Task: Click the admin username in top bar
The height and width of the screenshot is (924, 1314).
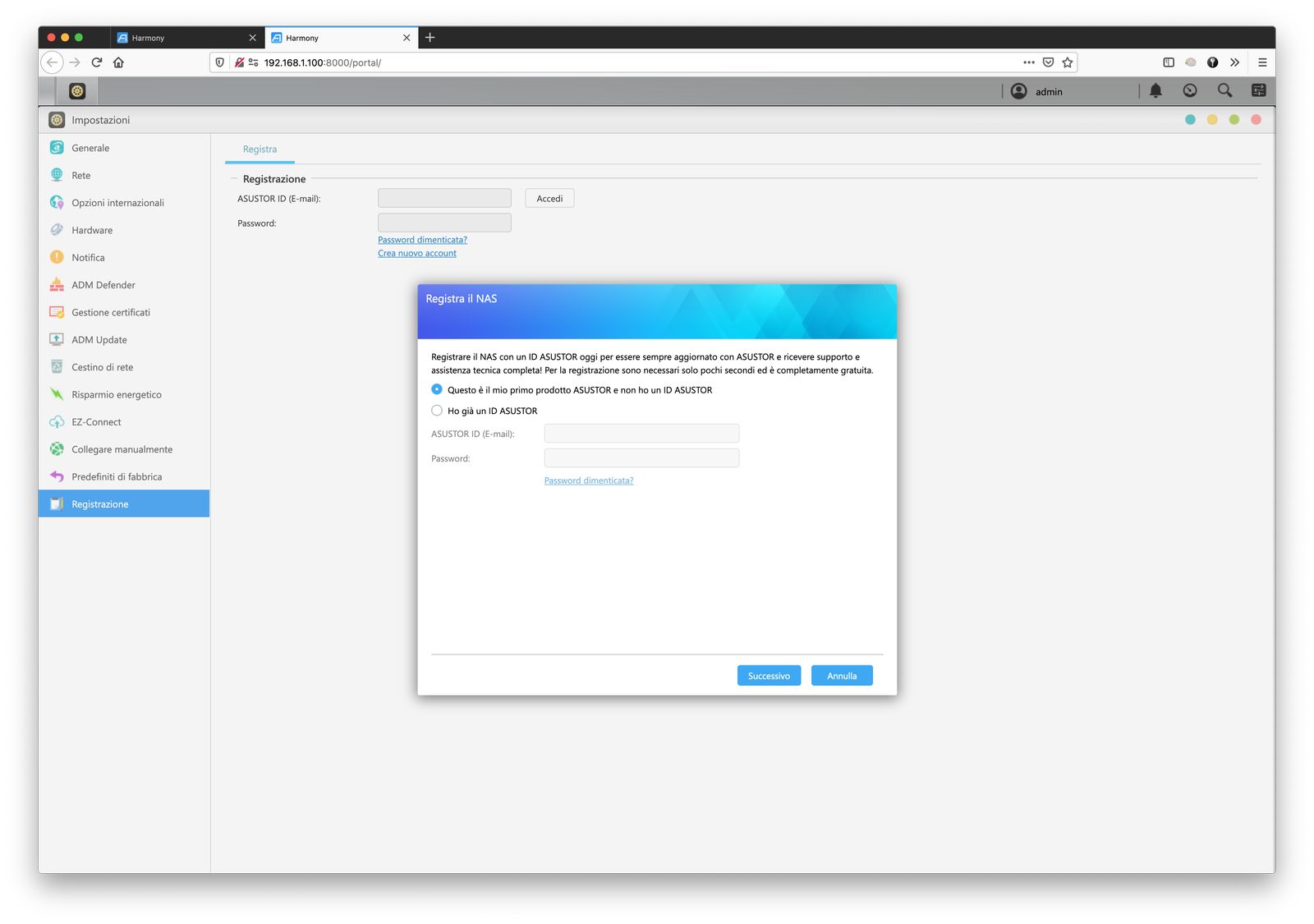Action: 1049,92
